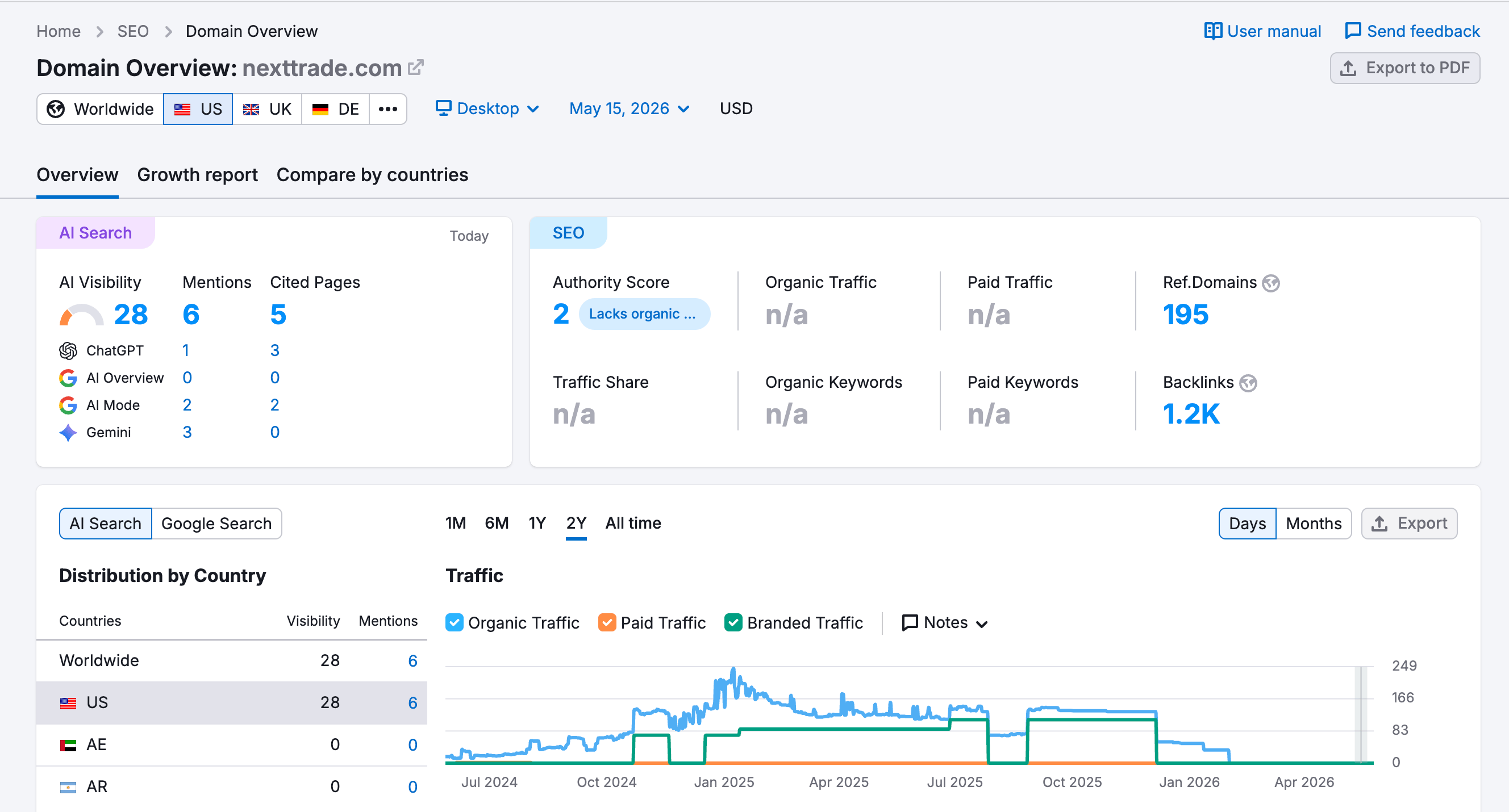
Task: Click the ChatGPT logo icon
Action: [x=68, y=351]
